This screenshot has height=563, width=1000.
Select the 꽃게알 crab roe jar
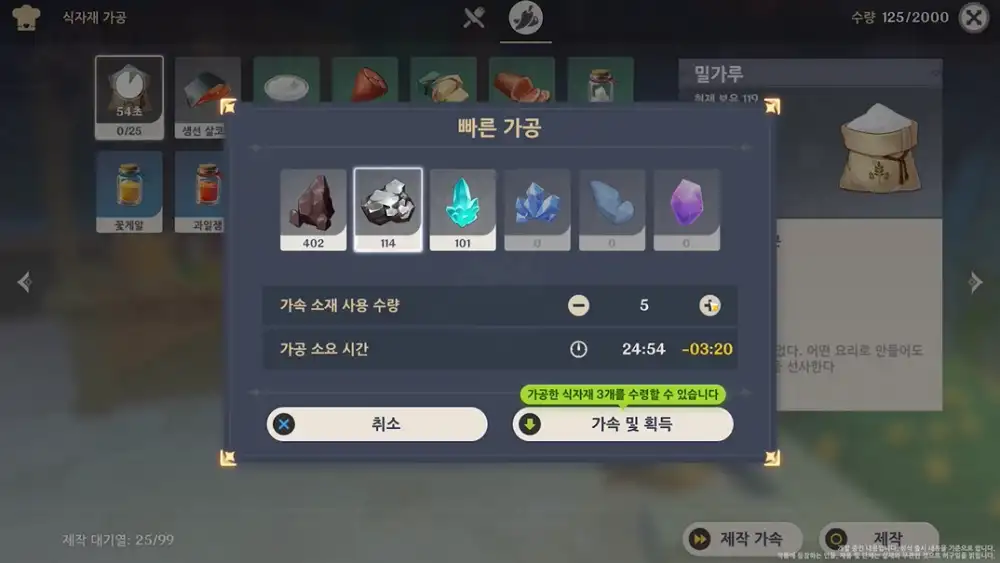(x=129, y=192)
